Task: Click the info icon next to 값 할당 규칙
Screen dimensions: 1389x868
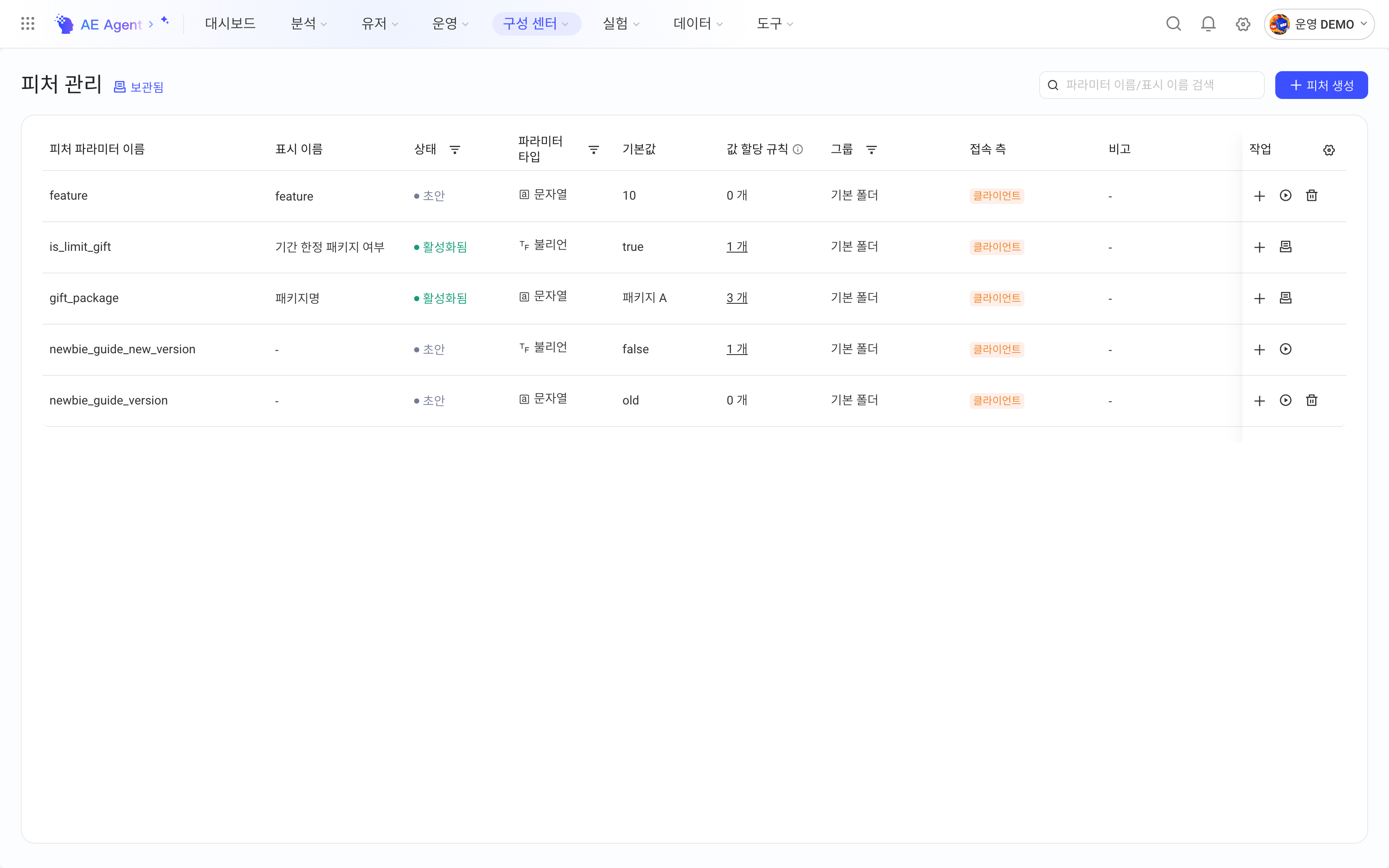Action: click(x=798, y=149)
